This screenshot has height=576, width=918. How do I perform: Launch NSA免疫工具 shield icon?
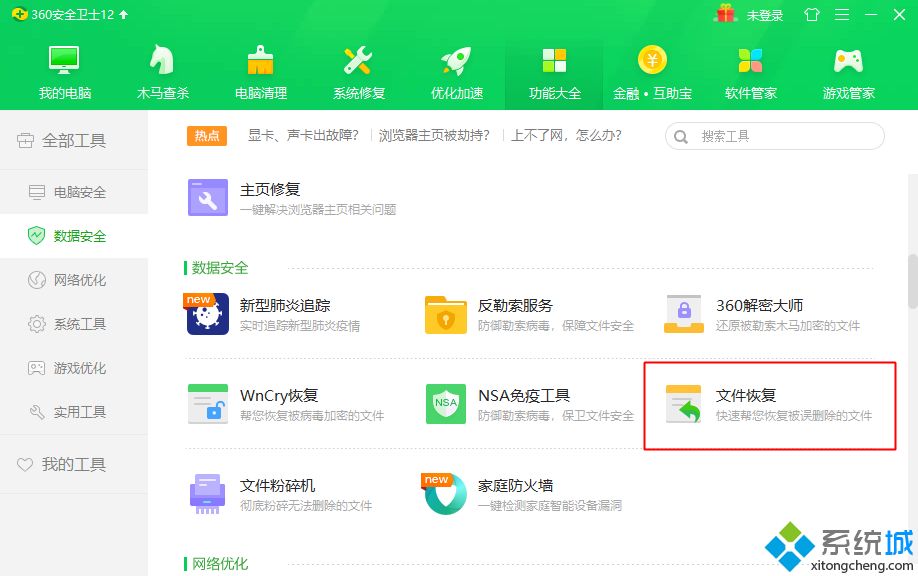click(x=446, y=404)
